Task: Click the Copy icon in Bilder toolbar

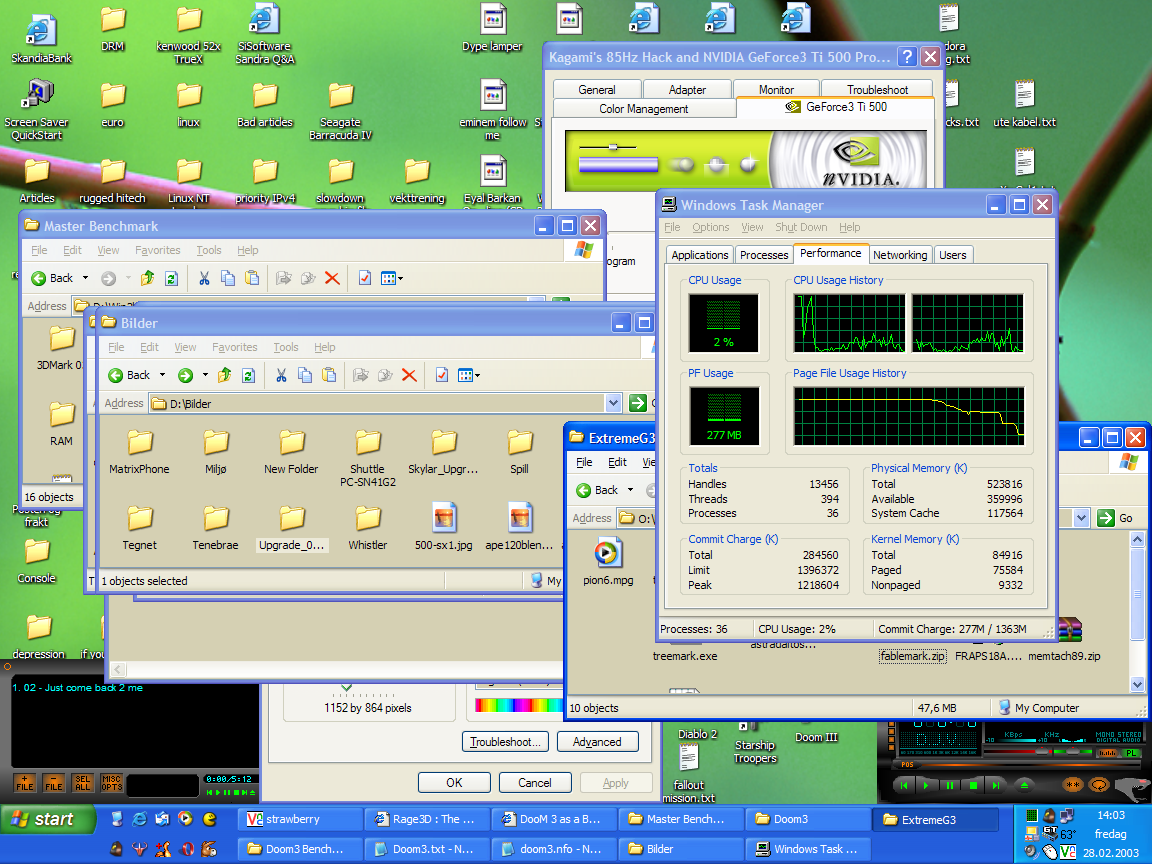Action: tap(305, 375)
